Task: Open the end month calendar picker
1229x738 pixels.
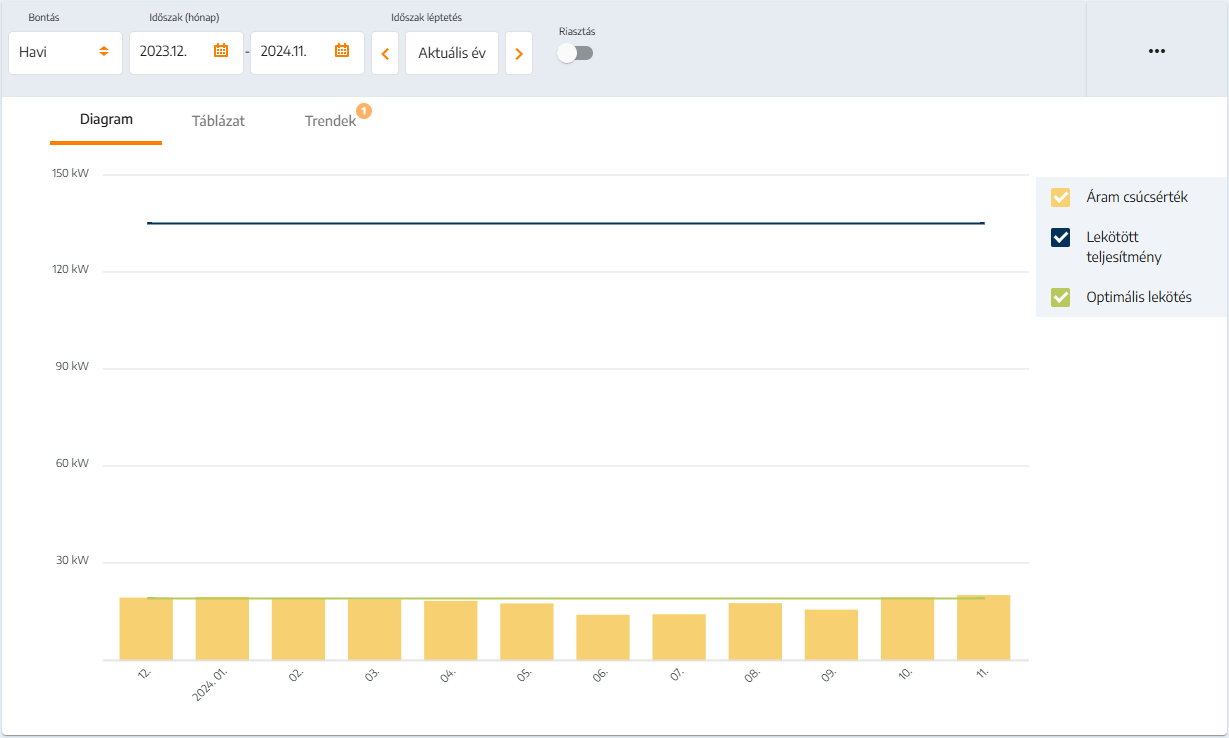Action: 342,52
